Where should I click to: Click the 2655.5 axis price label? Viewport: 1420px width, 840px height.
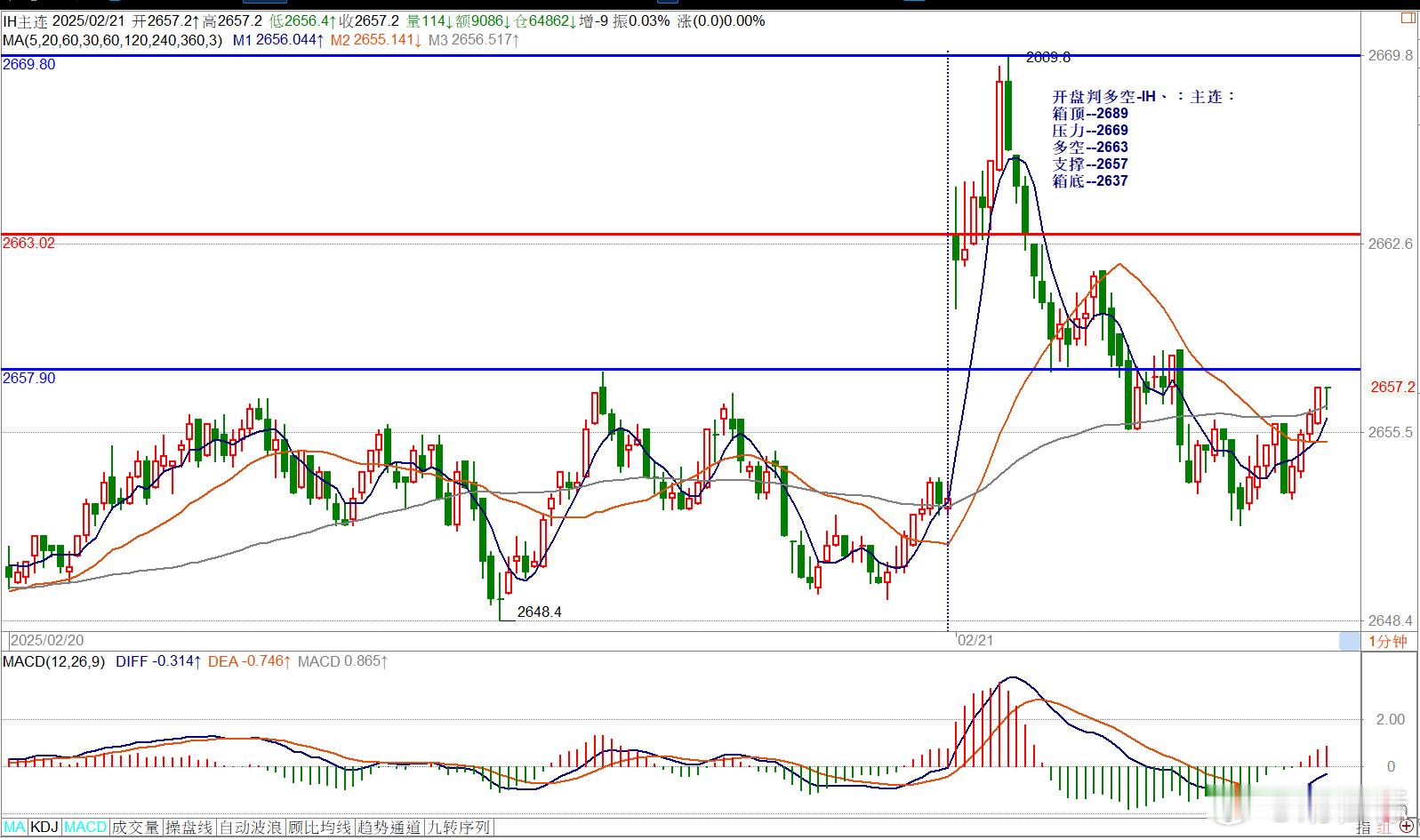click(x=1391, y=432)
